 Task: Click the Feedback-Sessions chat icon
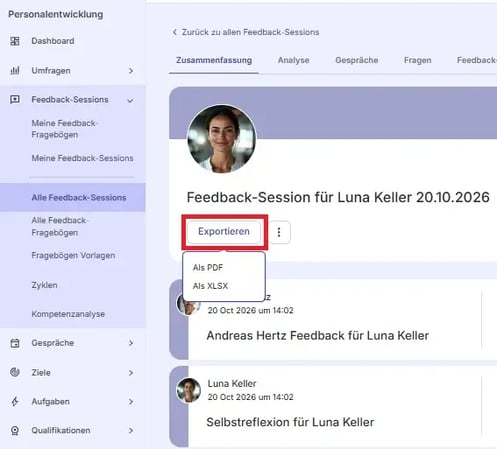pos(15,99)
